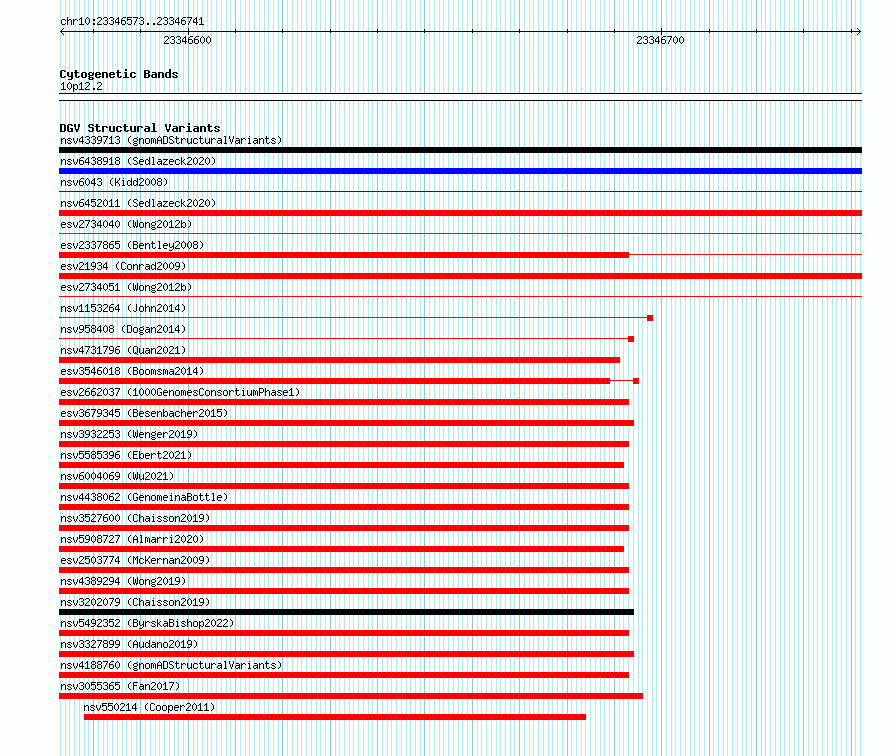Click the nsv3527600 Chaisson2019 label
Image resolution: width=890 pixels, height=756 pixels.
click(135, 518)
